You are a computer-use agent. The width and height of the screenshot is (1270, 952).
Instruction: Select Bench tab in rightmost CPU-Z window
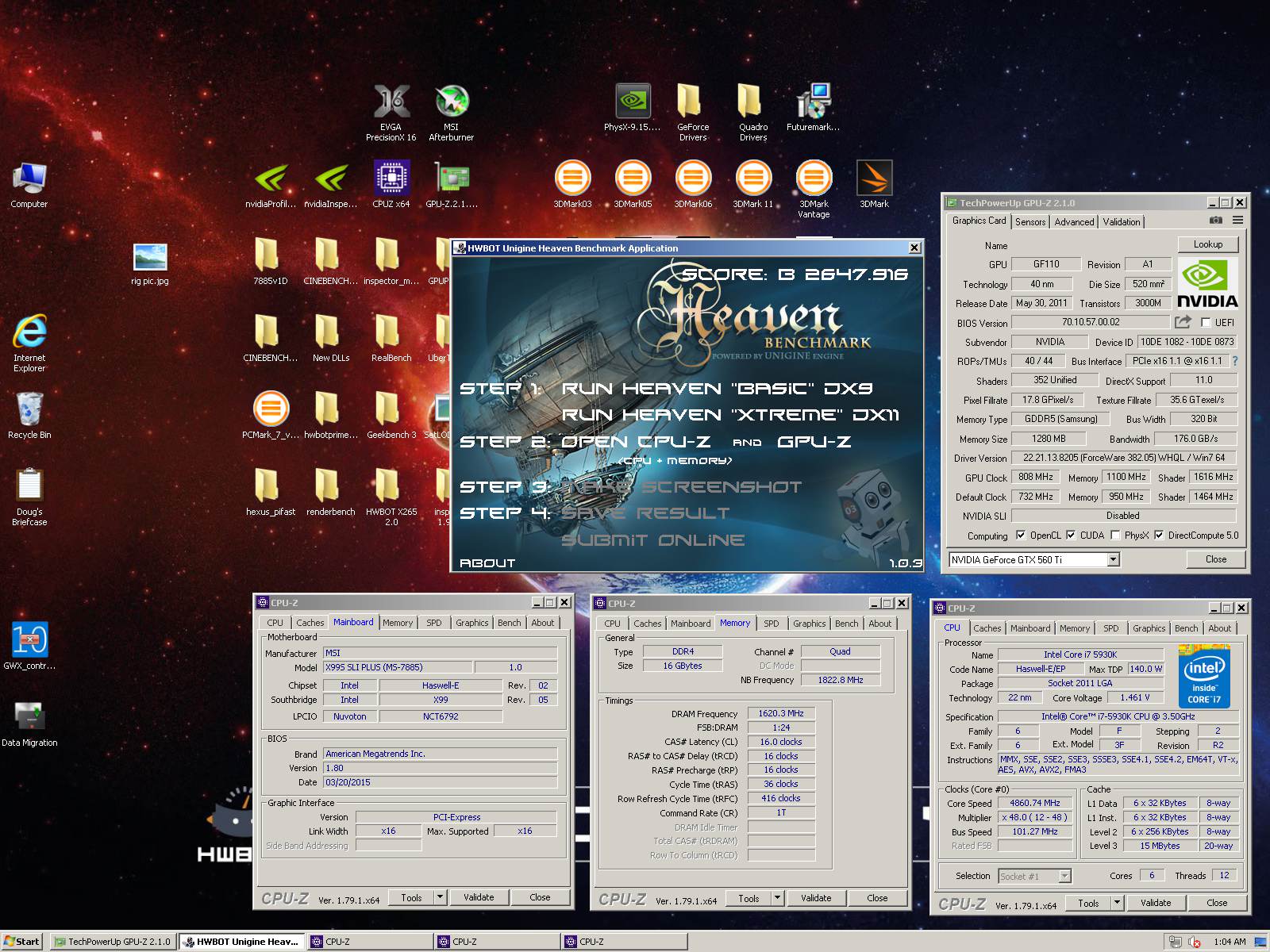point(1186,628)
